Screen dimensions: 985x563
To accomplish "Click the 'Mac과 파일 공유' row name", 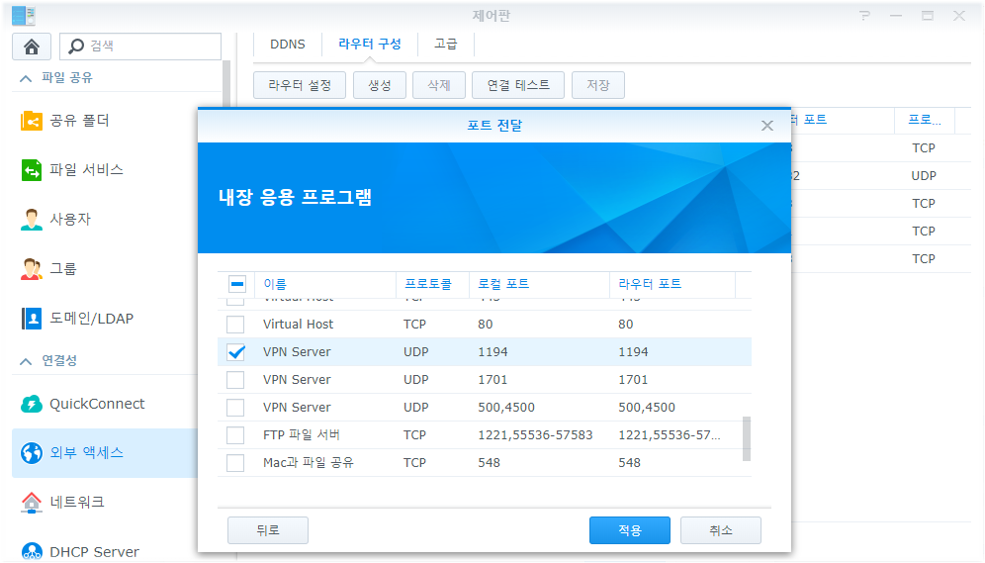I will 308,462.
